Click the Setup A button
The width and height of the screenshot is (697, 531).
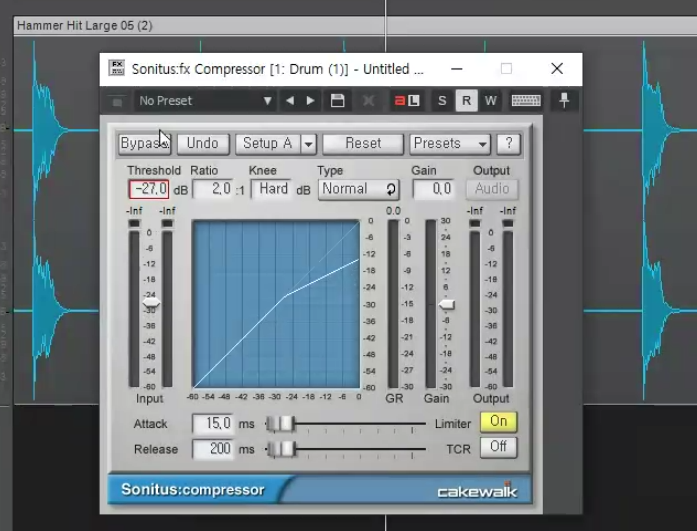pyautogui.click(x=268, y=144)
